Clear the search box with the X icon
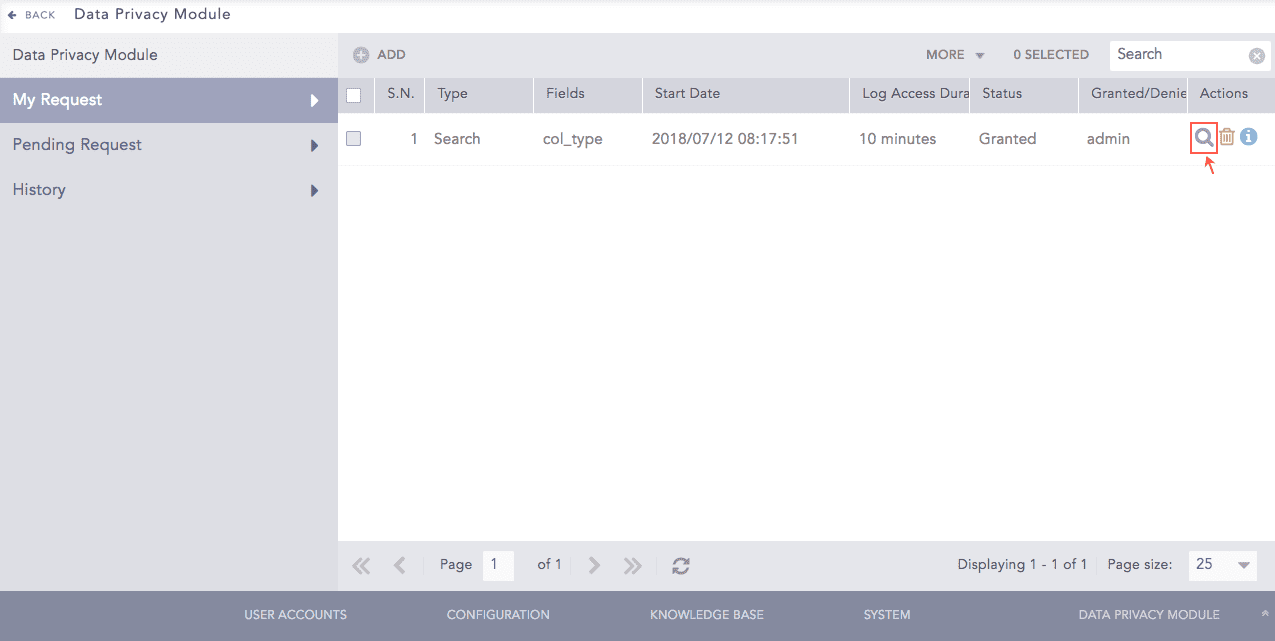 pyautogui.click(x=1257, y=56)
